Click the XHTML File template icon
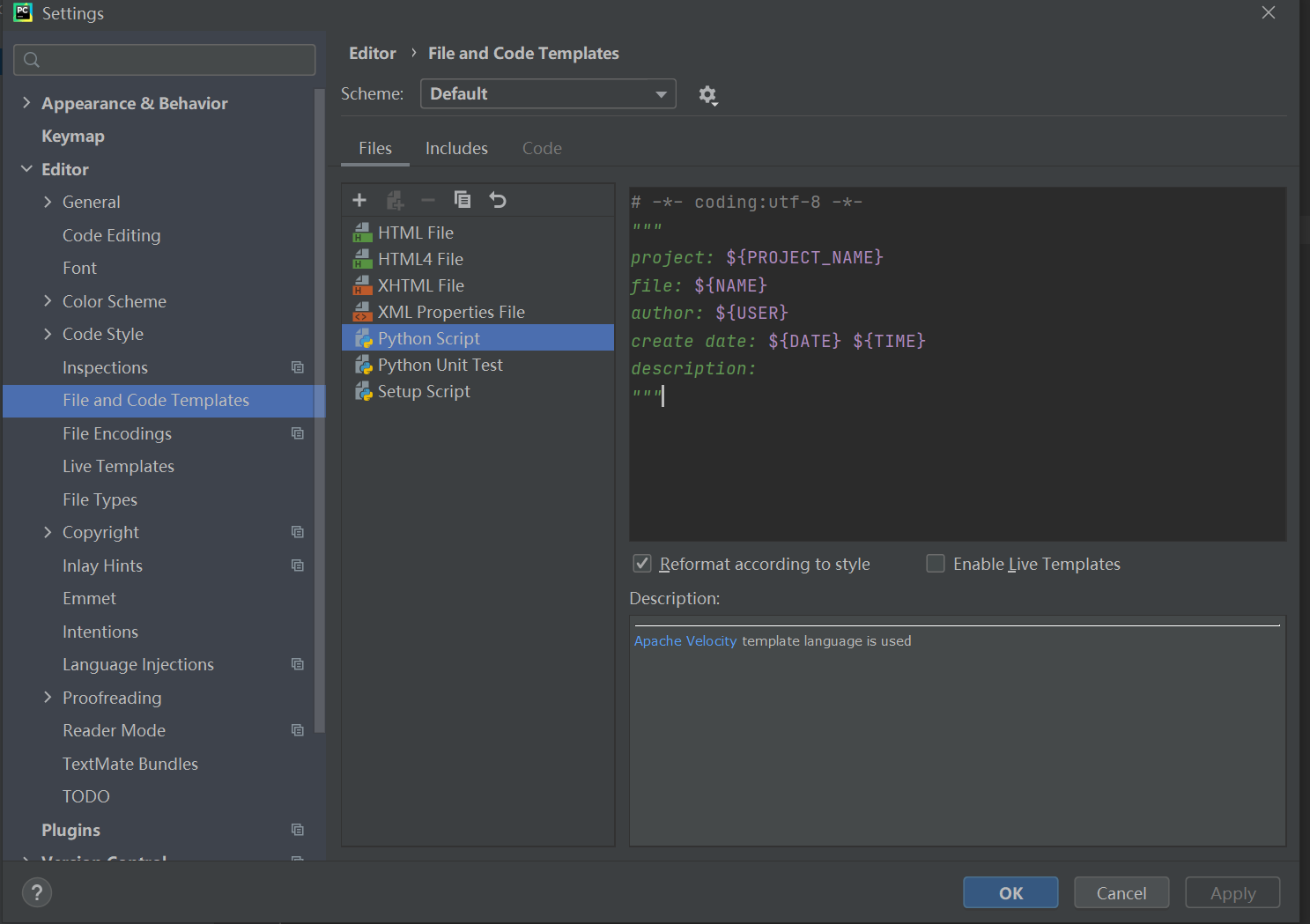1310x924 pixels. [x=363, y=285]
